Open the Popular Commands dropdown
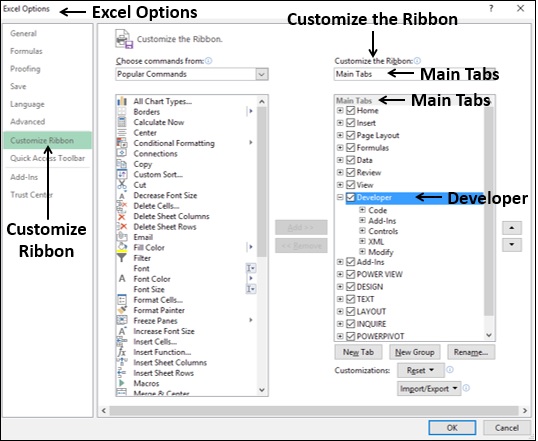538x441 pixels. pos(262,74)
